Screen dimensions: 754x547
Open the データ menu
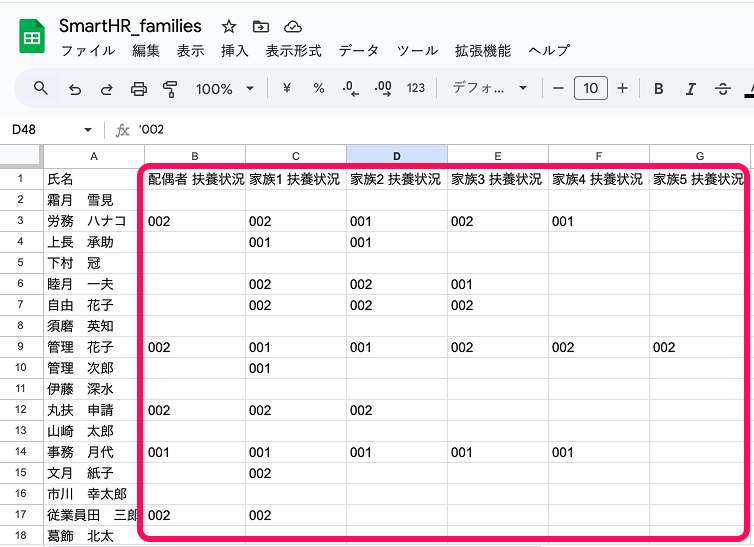[x=358, y=51]
